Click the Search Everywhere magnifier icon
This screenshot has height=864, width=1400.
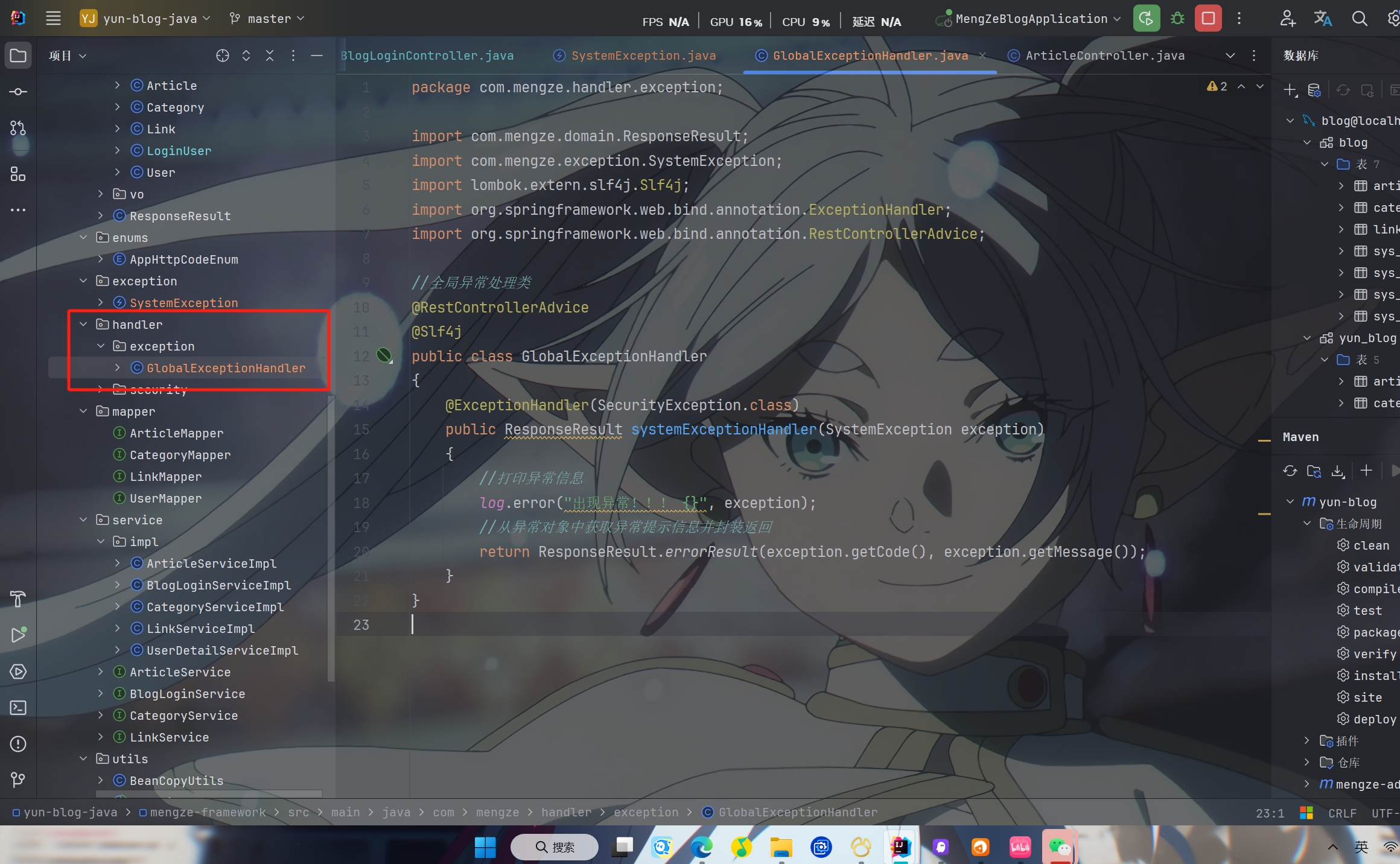(1359, 19)
